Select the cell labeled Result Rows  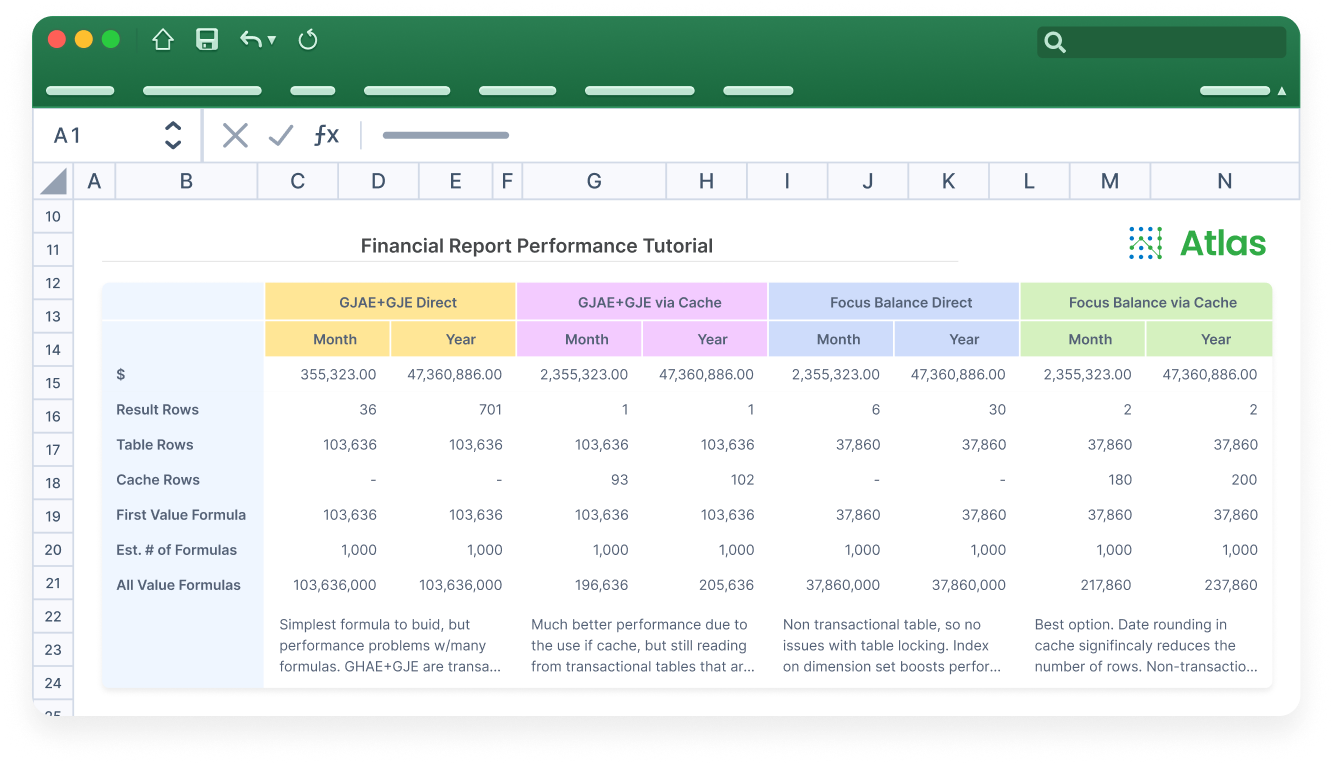tap(157, 410)
